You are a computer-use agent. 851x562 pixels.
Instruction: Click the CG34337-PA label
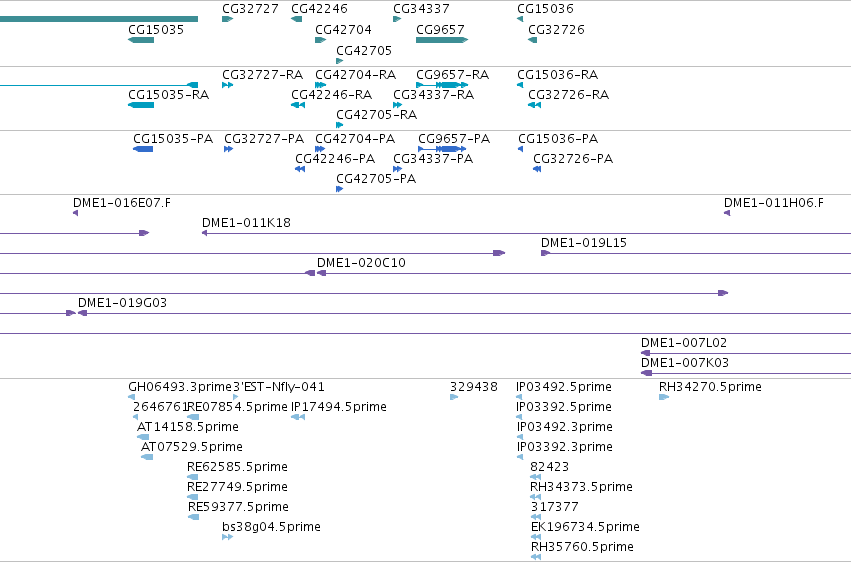click(433, 158)
